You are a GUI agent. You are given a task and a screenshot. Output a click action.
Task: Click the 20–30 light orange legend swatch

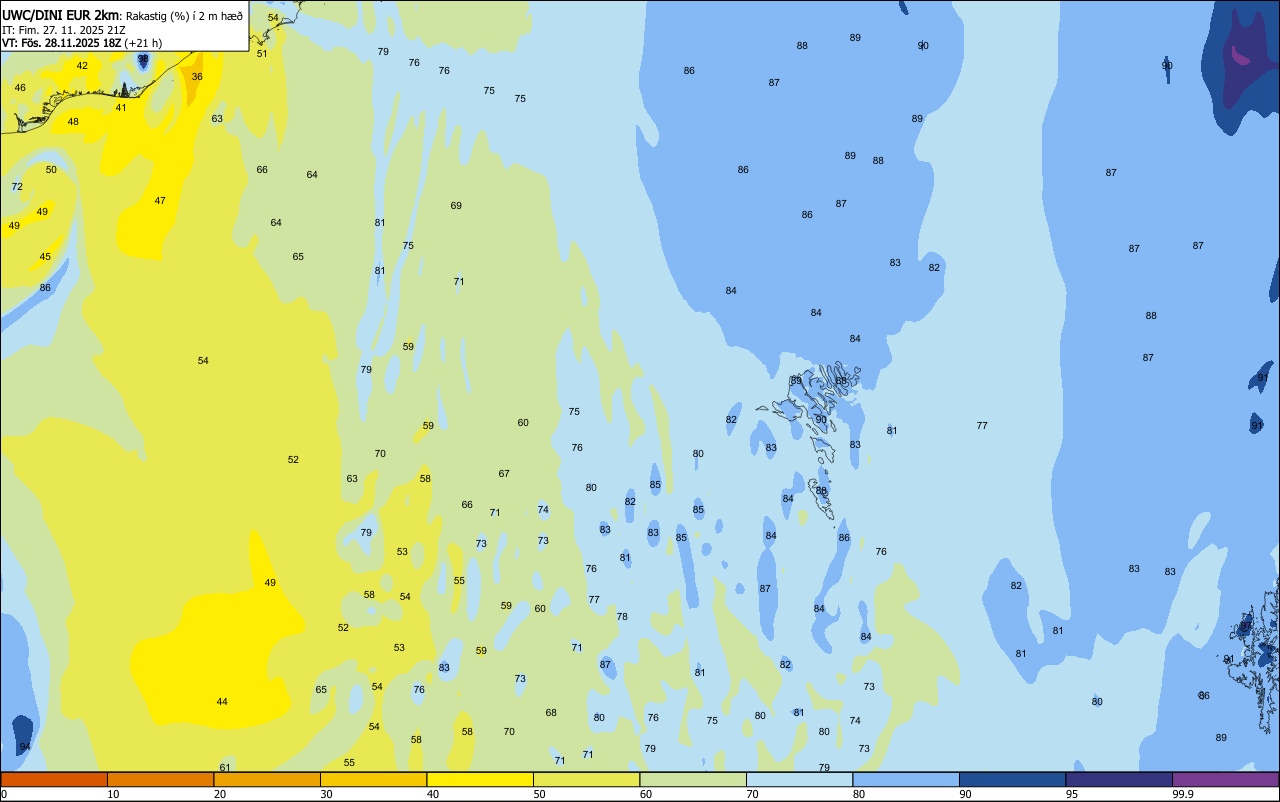[267, 779]
